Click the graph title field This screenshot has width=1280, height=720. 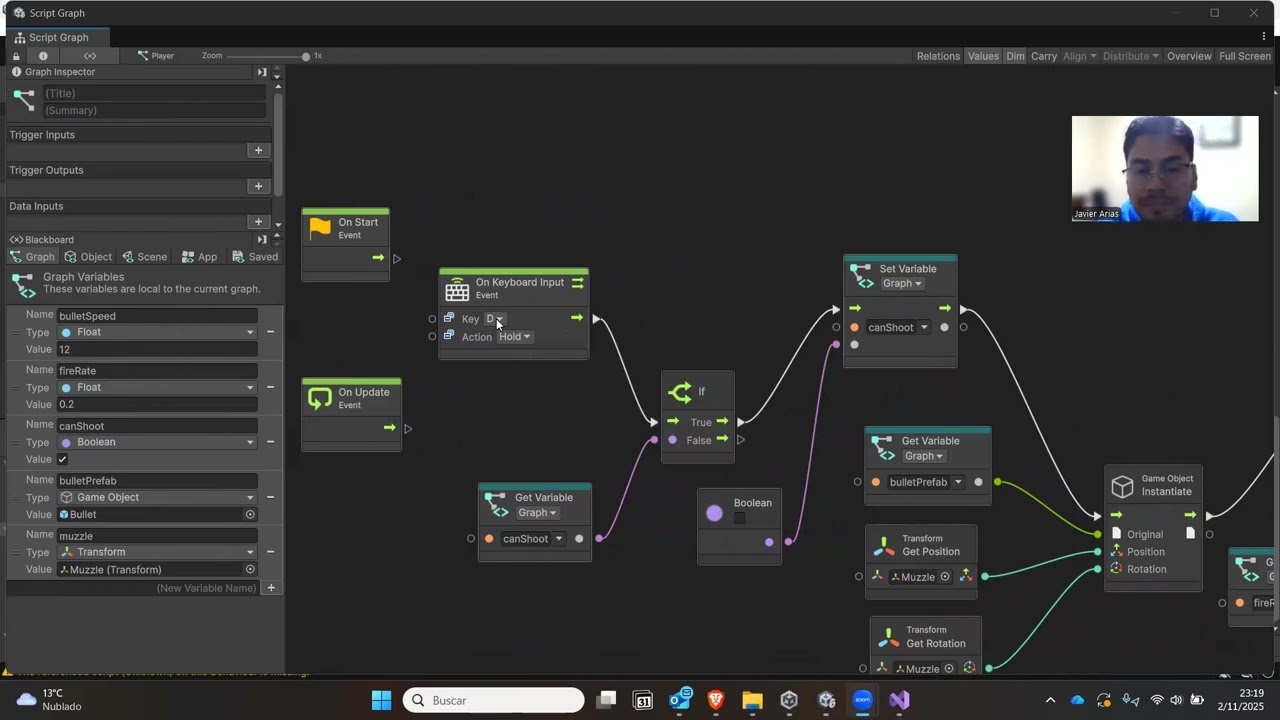[x=154, y=93]
